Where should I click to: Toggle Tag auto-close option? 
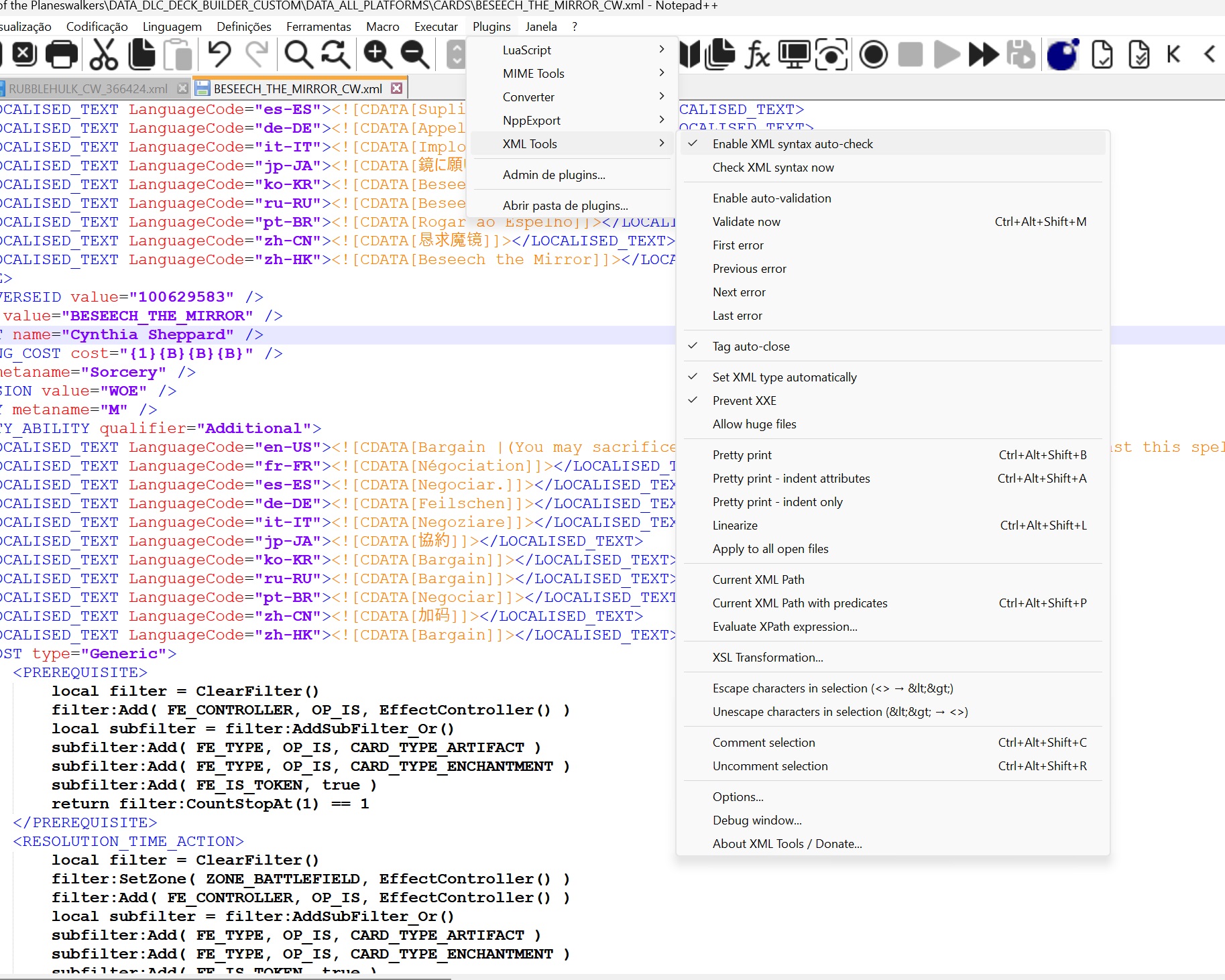click(x=751, y=347)
